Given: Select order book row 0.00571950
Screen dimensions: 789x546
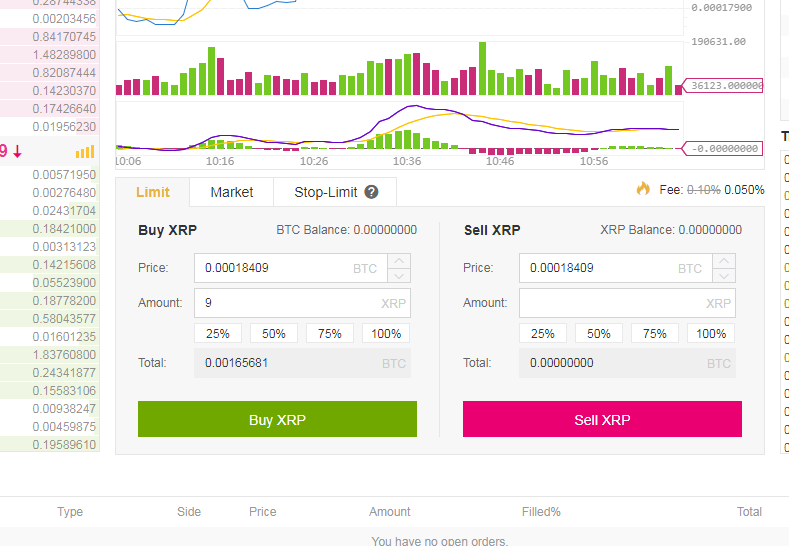Looking at the screenshot, I should coord(50,175).
